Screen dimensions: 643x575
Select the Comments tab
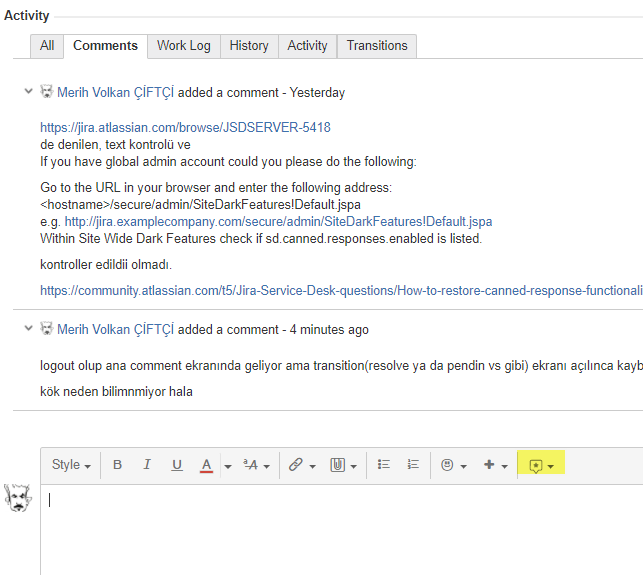pyautogui.click(x=105, y=46)
